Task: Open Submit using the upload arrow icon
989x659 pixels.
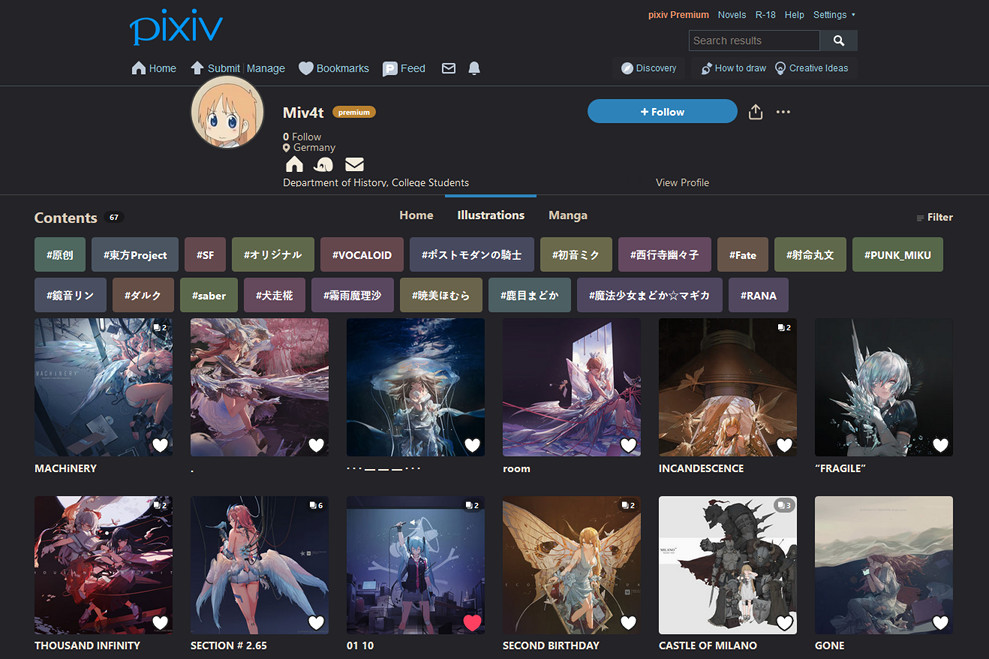Action: [198, 67]
